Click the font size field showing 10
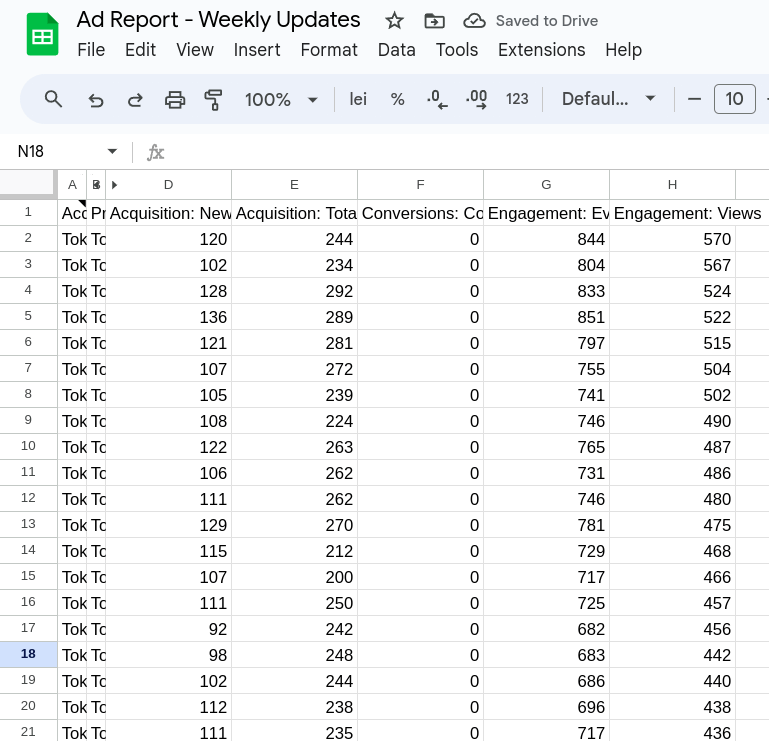This screenshot has height=741, width=769. click(x=734, y=99)
